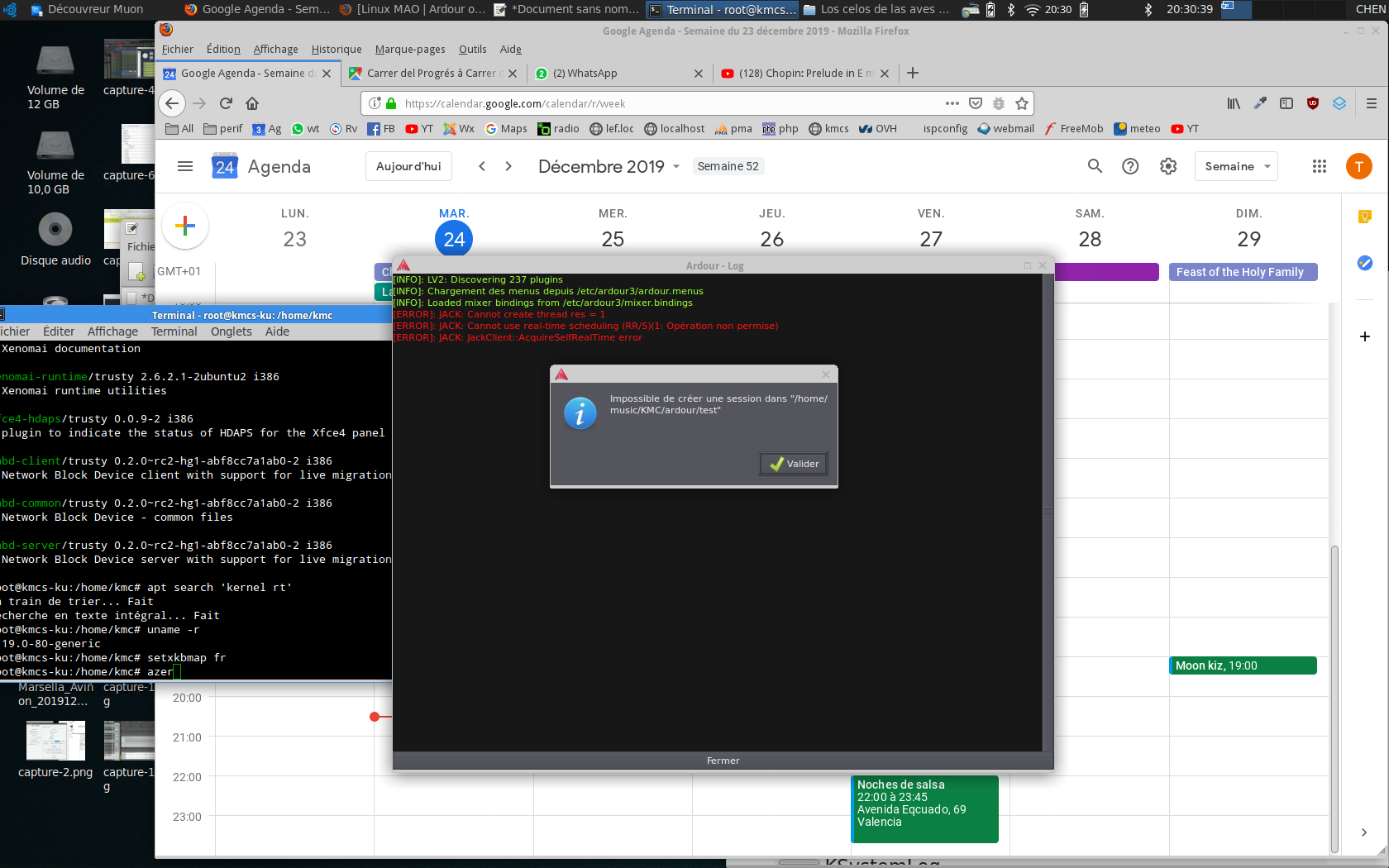Click the add-ons plus icon in side panel

(x=1365, y=336)
